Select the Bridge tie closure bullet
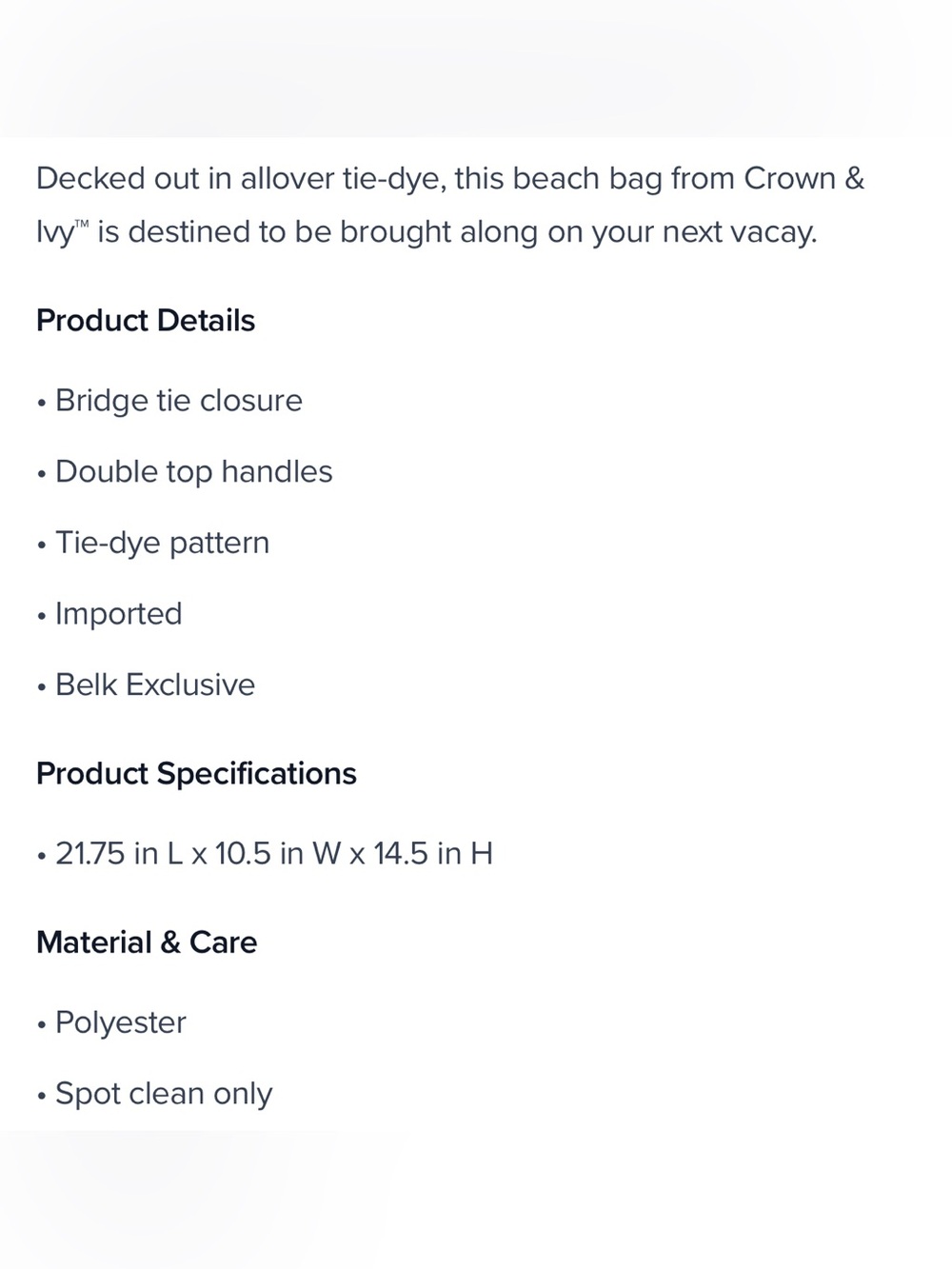The height and width of the screenshot is (1269, 952). point(169,401)
